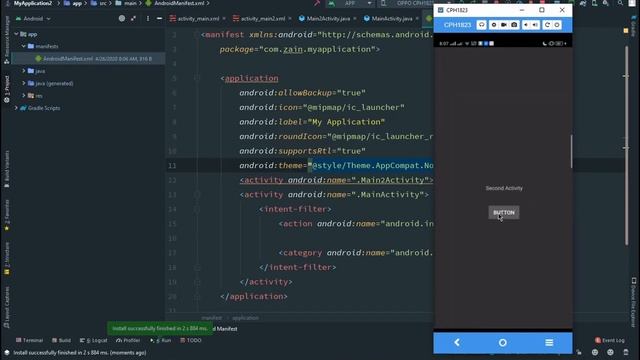This screenshot has height=360, width=640.
Task: Click the last round icon in CPH1823 toolbar
Action: pyautogui.click(x=557, y=25)
